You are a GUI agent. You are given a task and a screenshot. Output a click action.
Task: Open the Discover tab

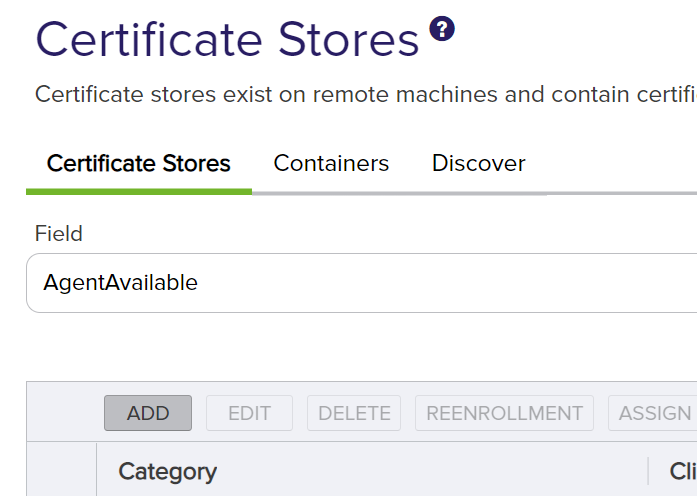[478, 163]
